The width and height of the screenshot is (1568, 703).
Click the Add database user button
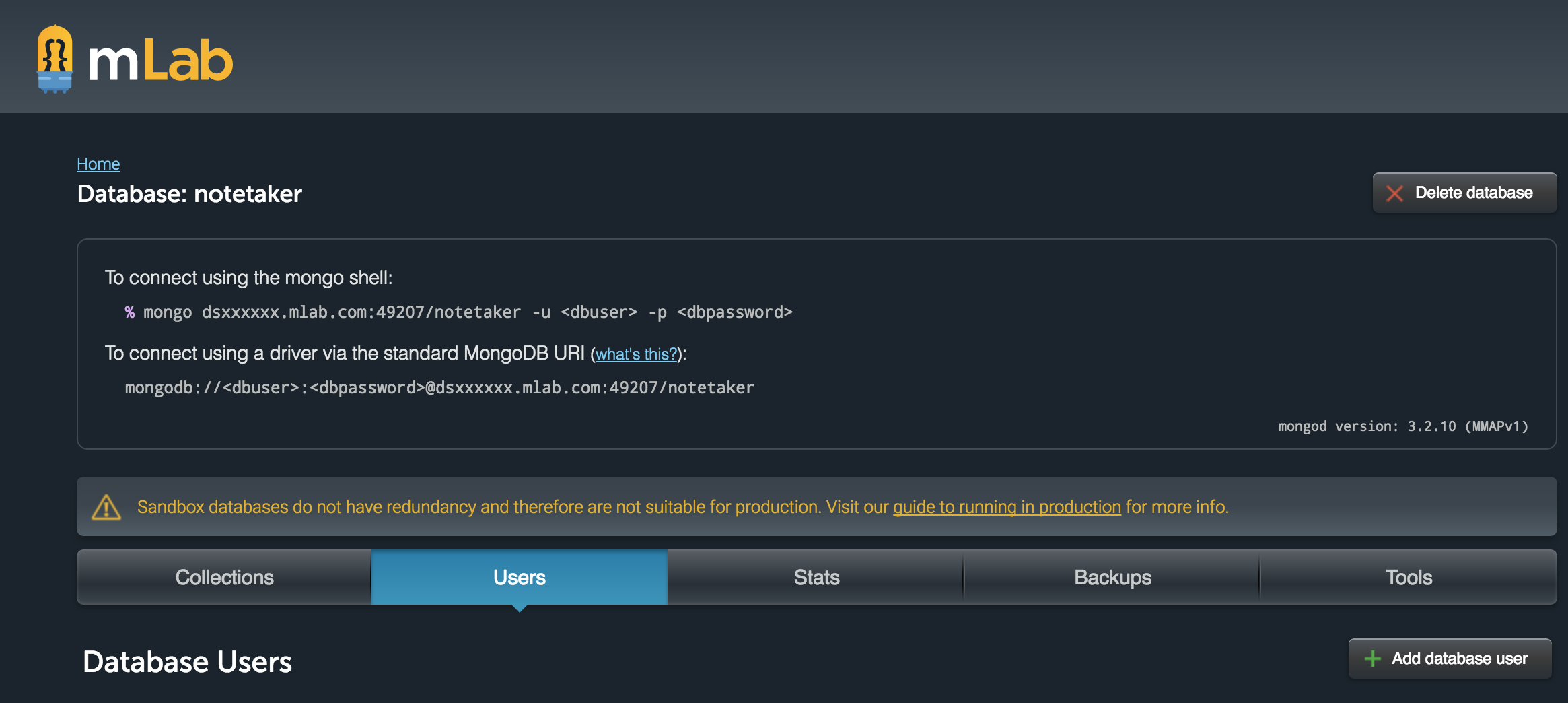click(x=1450, y=659)
